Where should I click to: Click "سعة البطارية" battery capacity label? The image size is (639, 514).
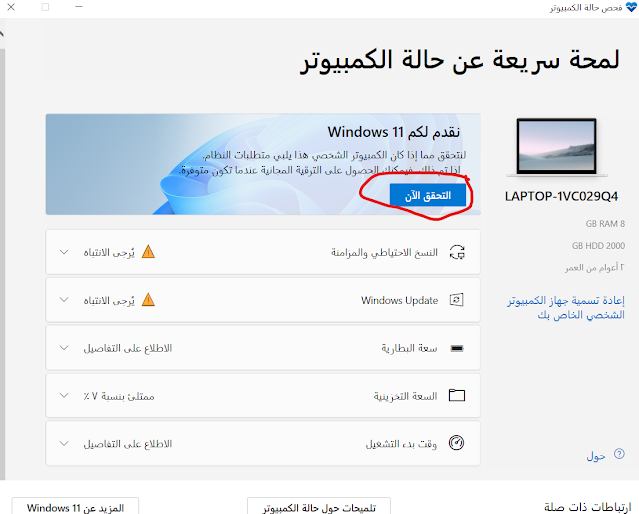(x=409, y=348)
